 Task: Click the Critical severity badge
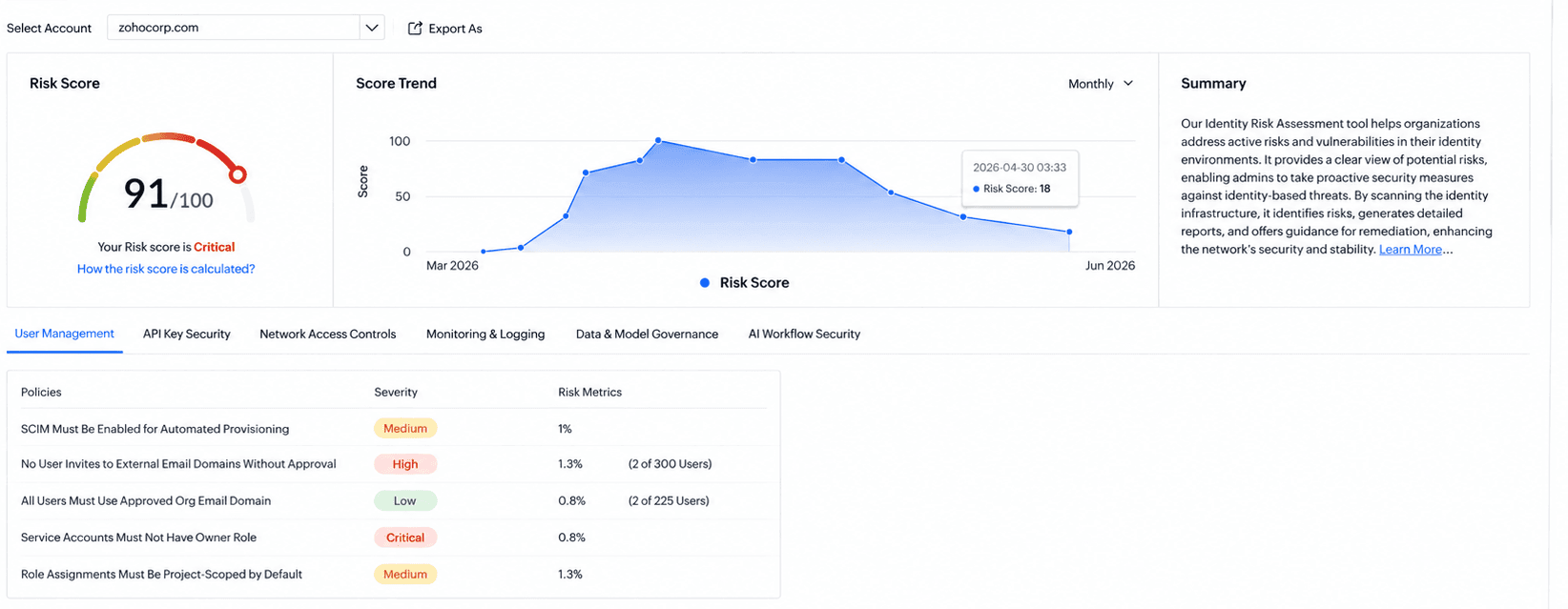405,538
